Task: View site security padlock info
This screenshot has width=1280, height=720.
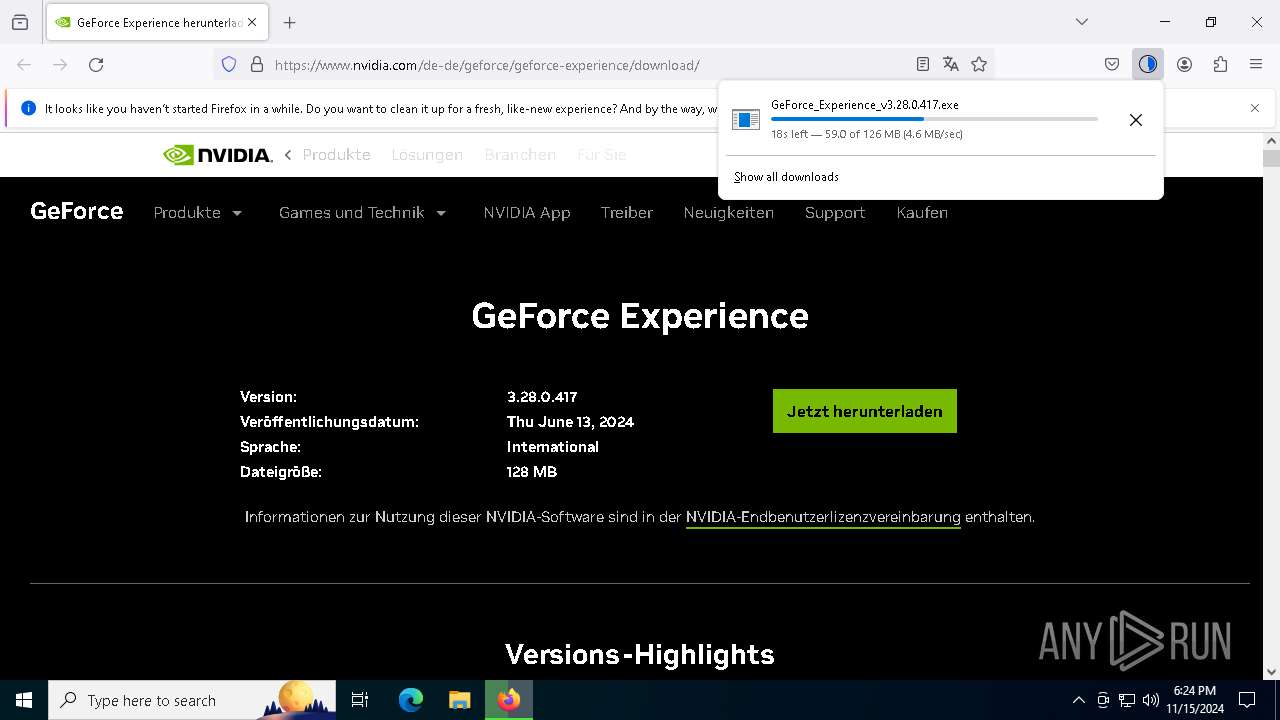Action: coord(257,64)
